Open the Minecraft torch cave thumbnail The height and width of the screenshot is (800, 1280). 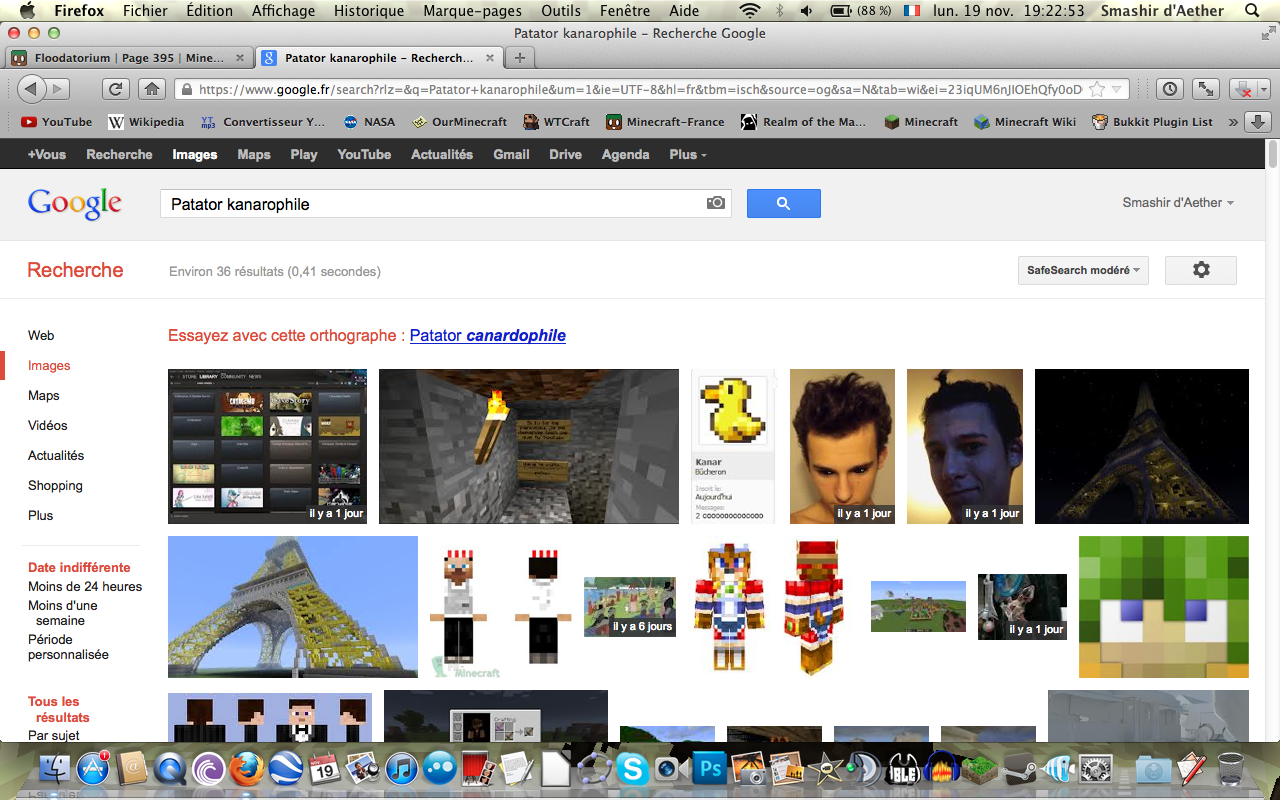click(529, 446)
